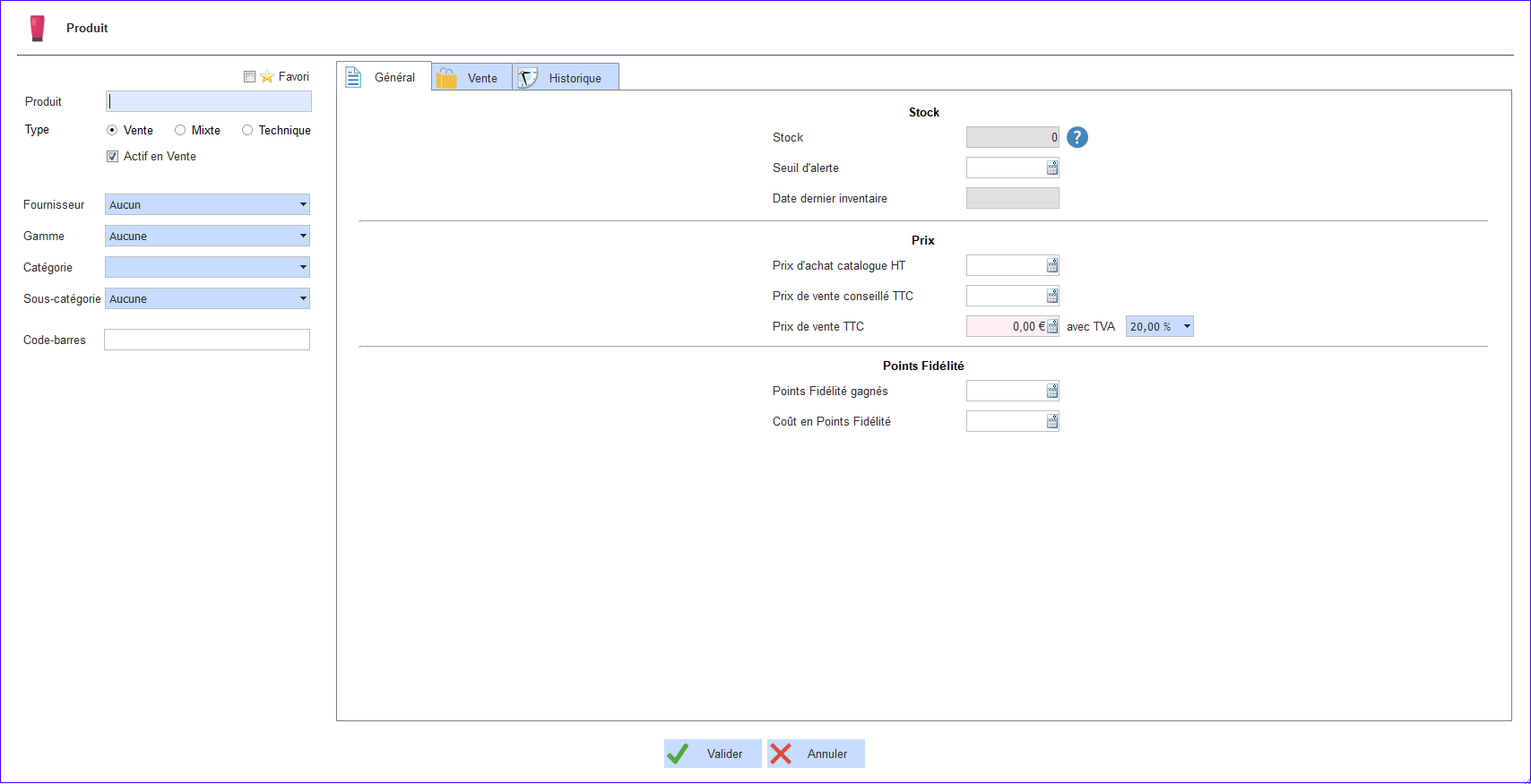Click into the Produit name field
This screenshot has height=784, width=1531.
pos(209,101)
